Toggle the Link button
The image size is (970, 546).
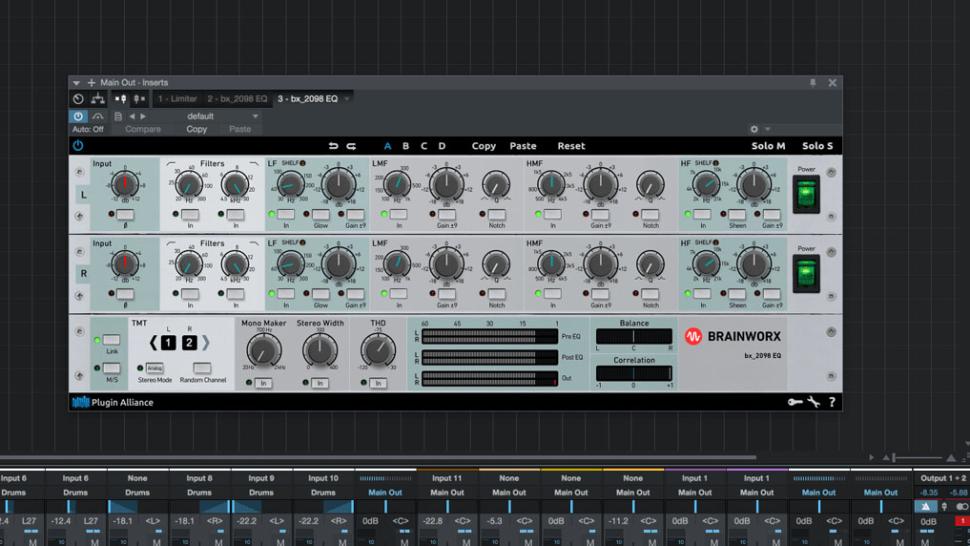(111, 340)
